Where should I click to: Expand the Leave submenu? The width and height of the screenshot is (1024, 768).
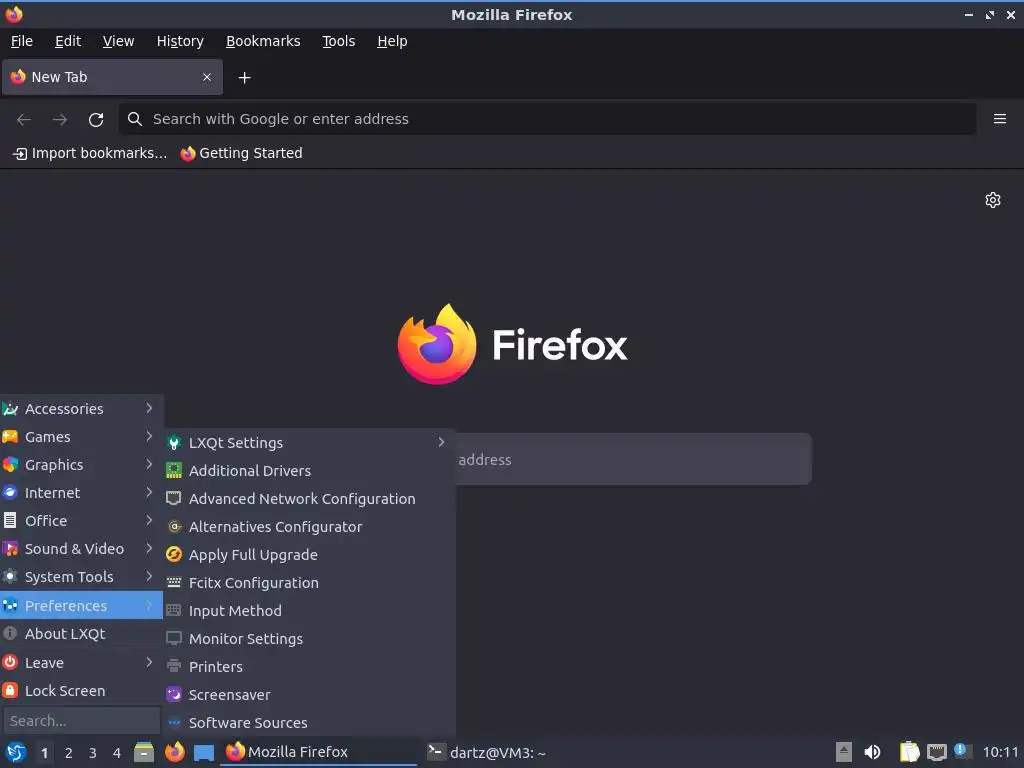point(81,663)
